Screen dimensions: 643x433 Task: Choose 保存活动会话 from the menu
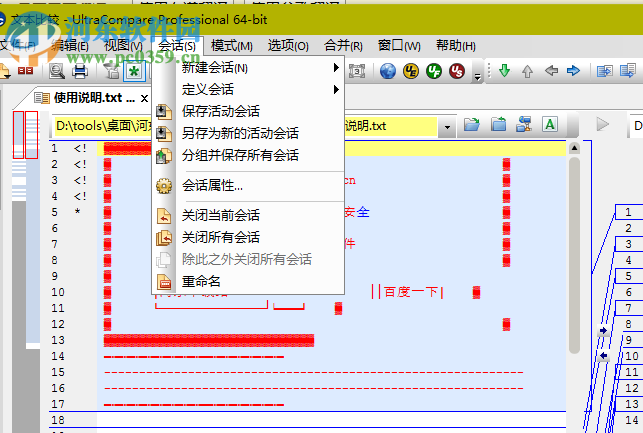pyautogui.click(x=248, y=111)
